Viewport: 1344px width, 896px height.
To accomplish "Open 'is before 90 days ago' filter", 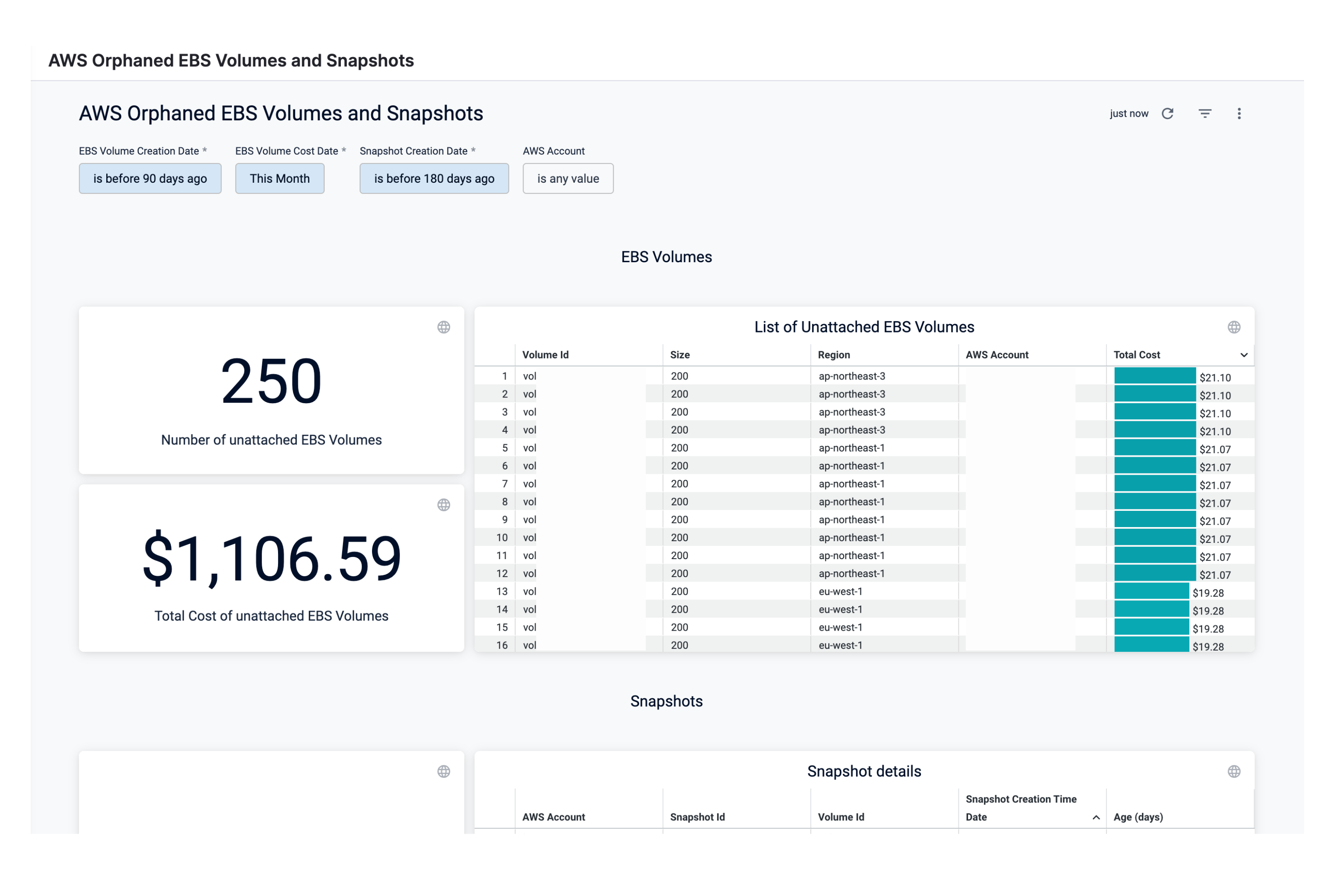I will click(x=150, y=178).
